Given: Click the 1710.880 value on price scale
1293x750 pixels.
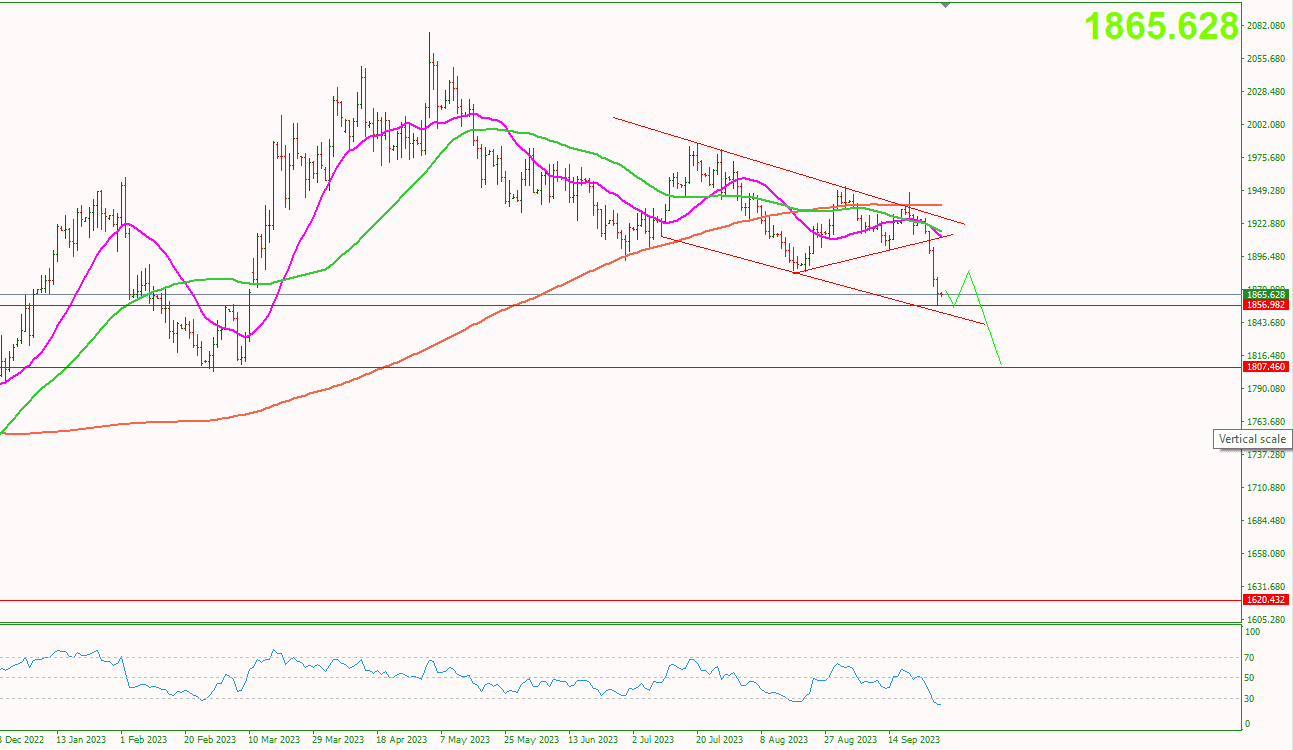Looking at the screenshot, I should tap(1266, 488).
